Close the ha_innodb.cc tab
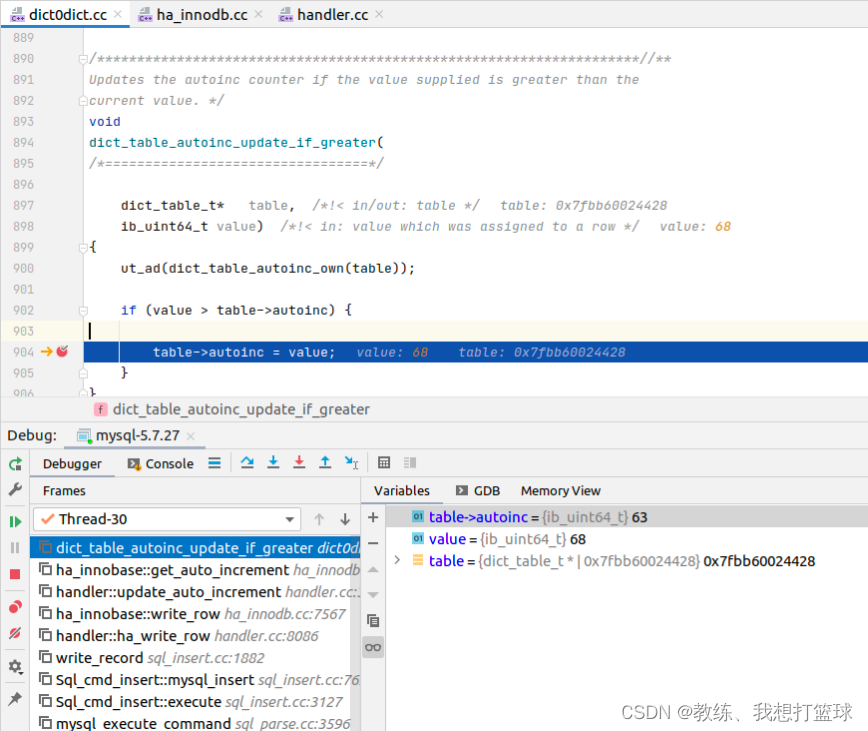 point(259,15)
